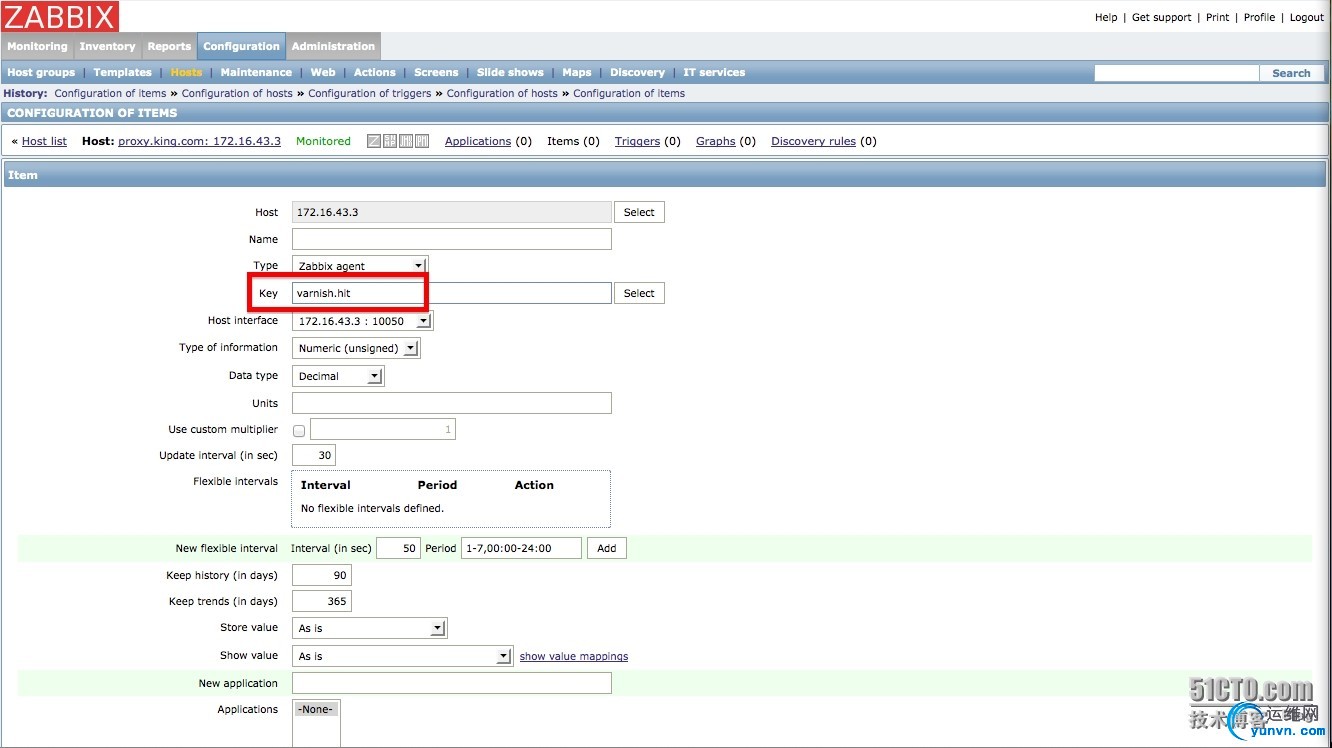Expand the Store value dropdown
Viewport: 1332px width, 748px height.
pyautogui.click(x=369, y=628)
